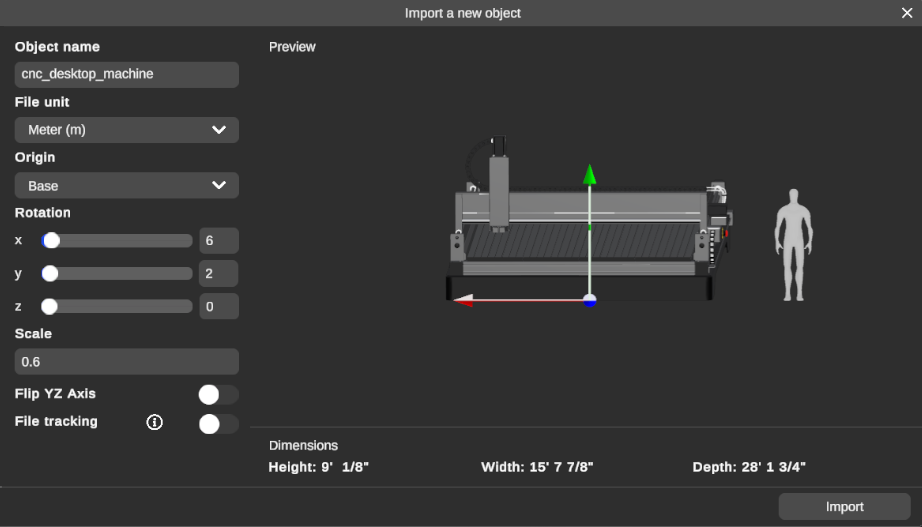Click the green Y-axis arrow in preview

(x=590, y=176)
